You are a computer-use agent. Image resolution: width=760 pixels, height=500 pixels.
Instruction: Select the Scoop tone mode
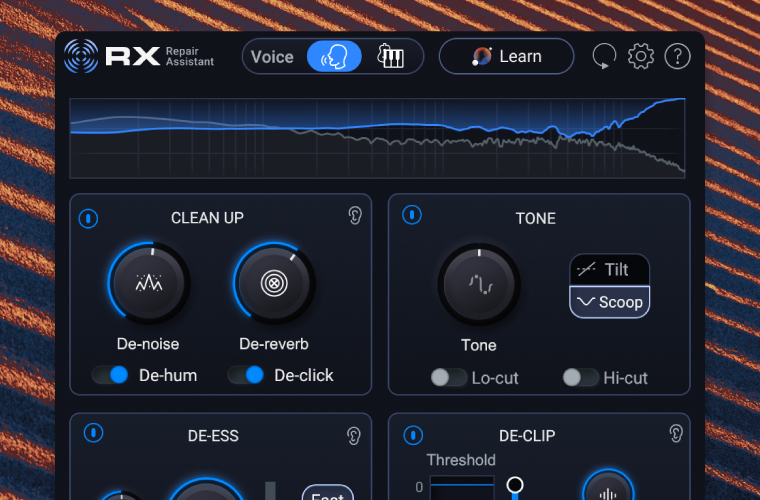point(609,302)
